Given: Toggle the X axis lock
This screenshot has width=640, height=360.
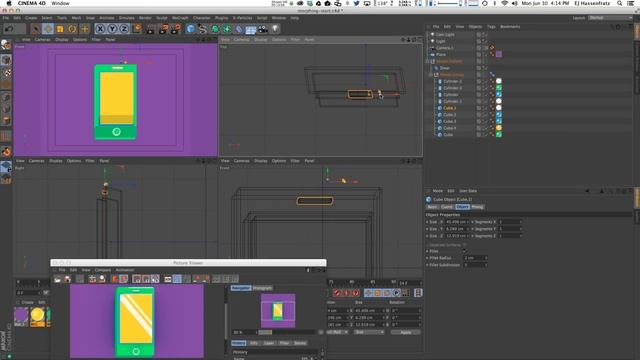Looking at the screenshot, I should [x=100, y=29].
